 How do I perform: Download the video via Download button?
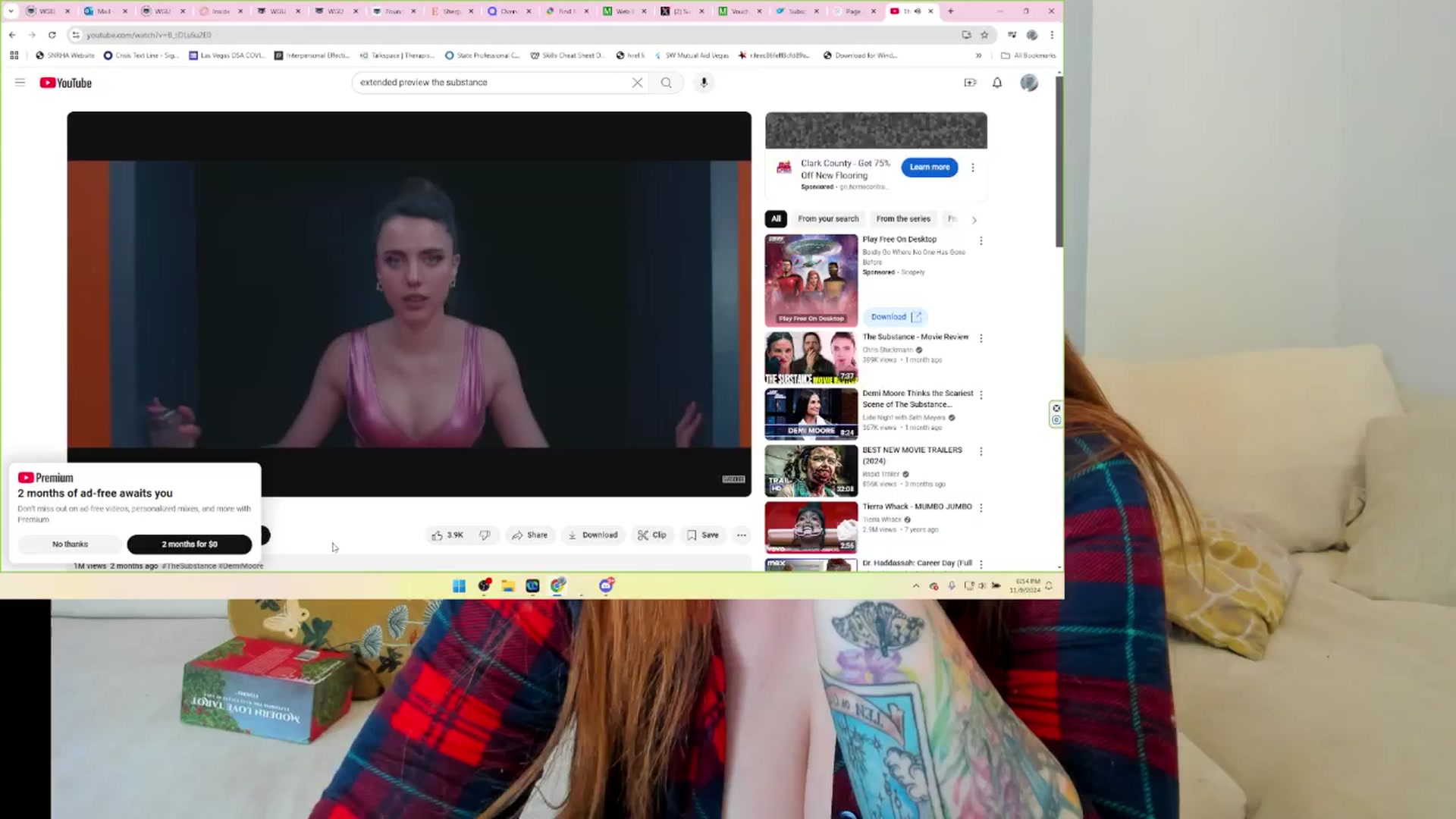593,535
